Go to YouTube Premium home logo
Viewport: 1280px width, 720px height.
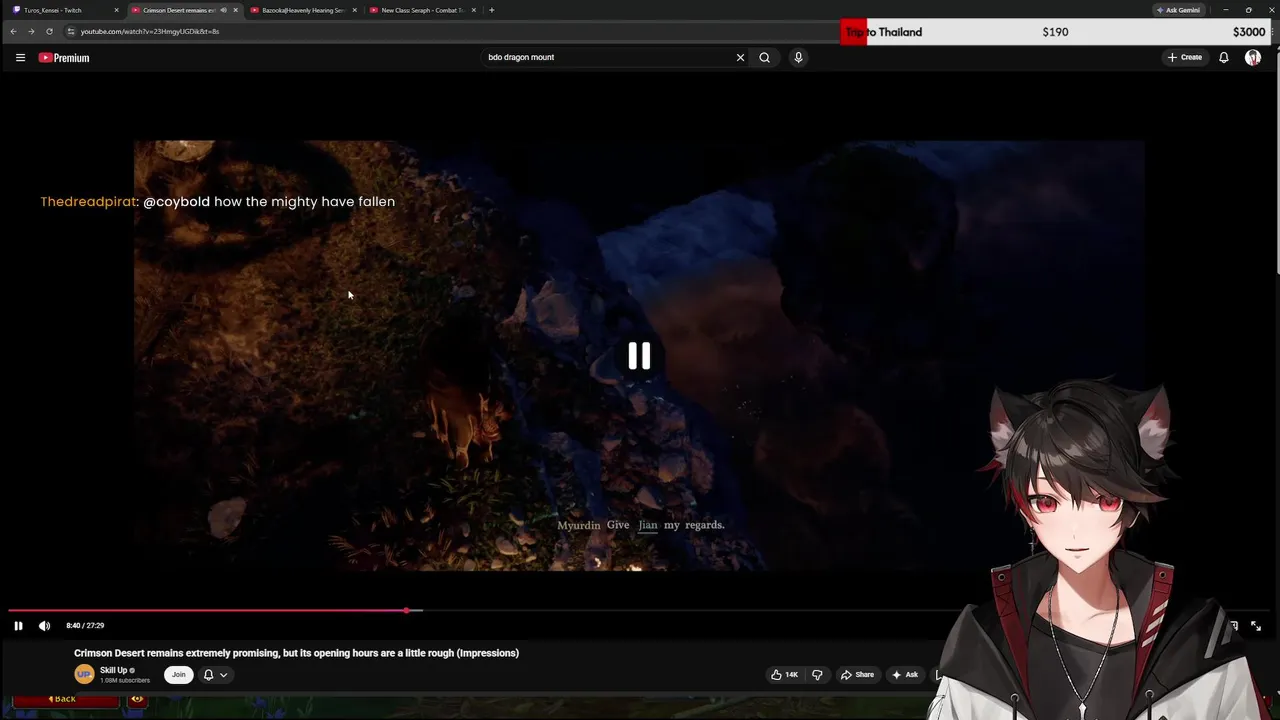pyautogui.click(x=64, y=58)
